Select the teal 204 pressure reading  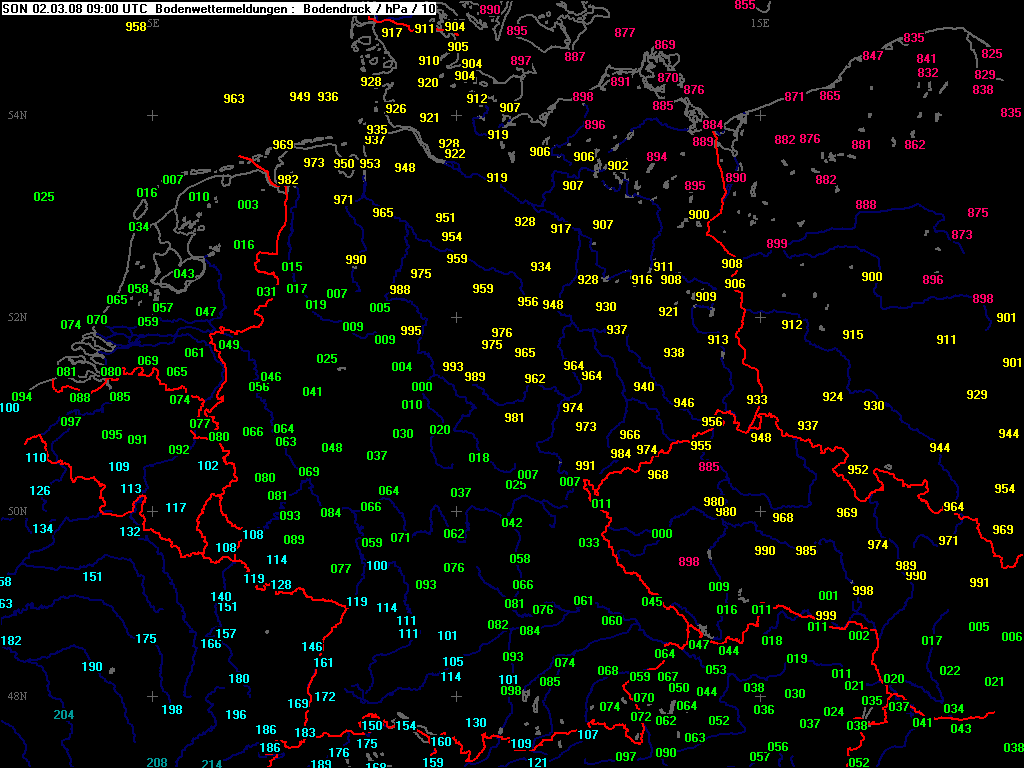click(x=64, y=715)
